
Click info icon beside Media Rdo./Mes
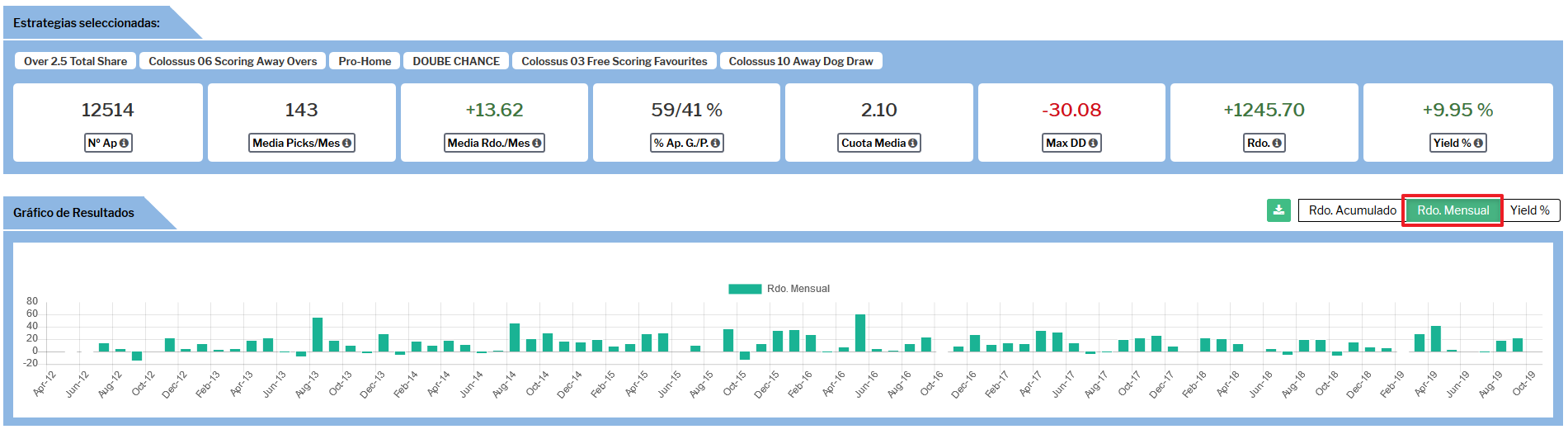point(537,144)
